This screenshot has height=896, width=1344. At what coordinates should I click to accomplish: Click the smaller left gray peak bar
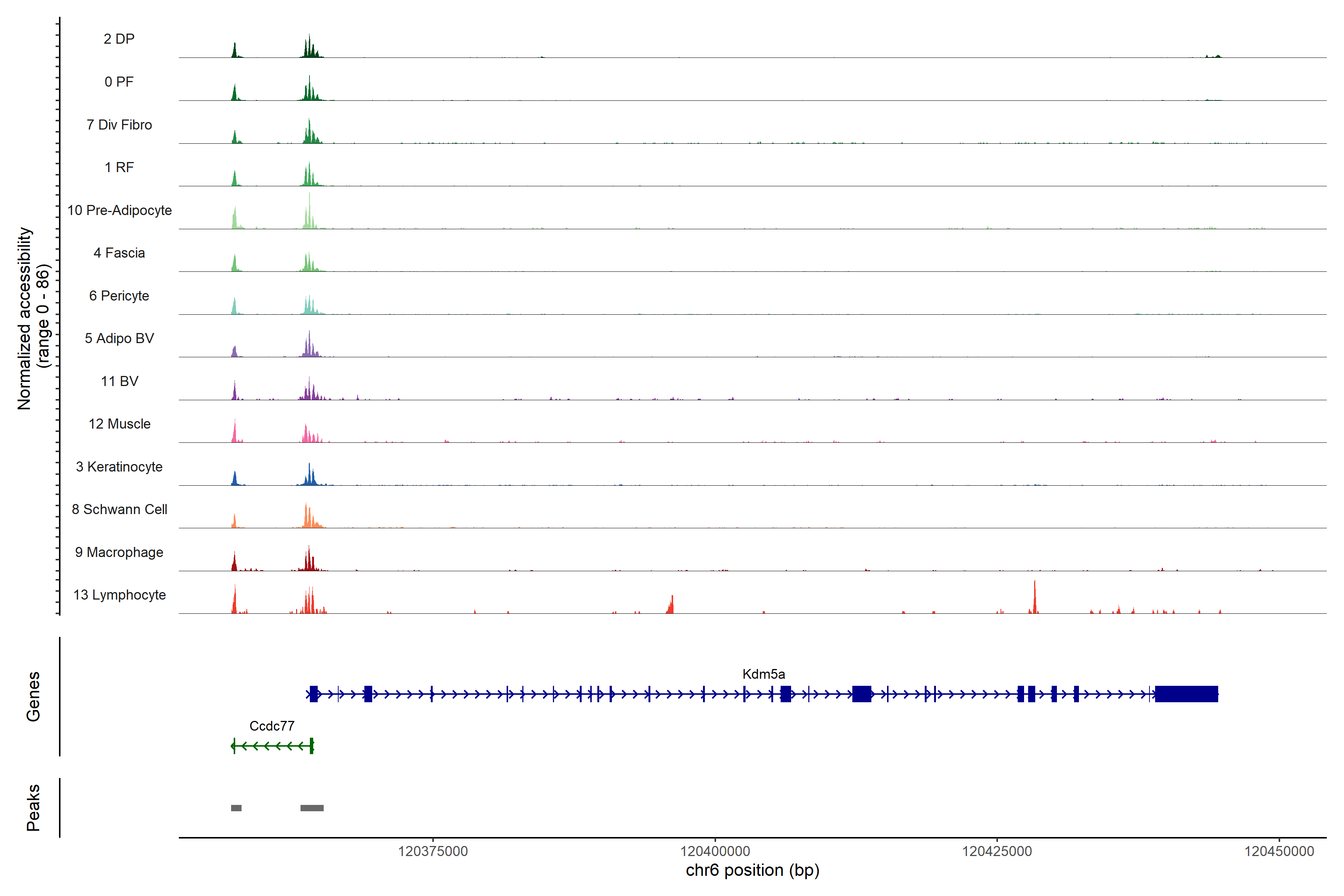click(236, 808)
